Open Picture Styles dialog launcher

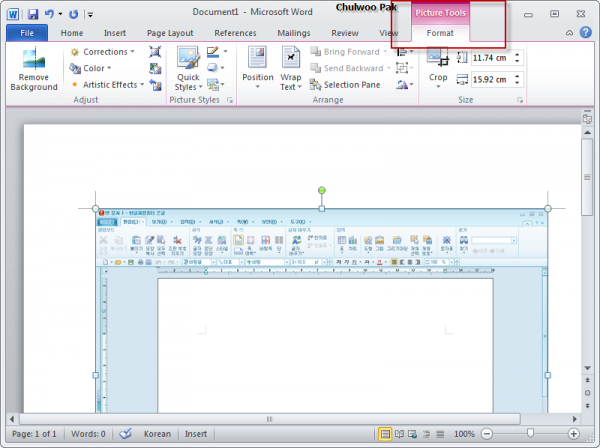[230, 100]
